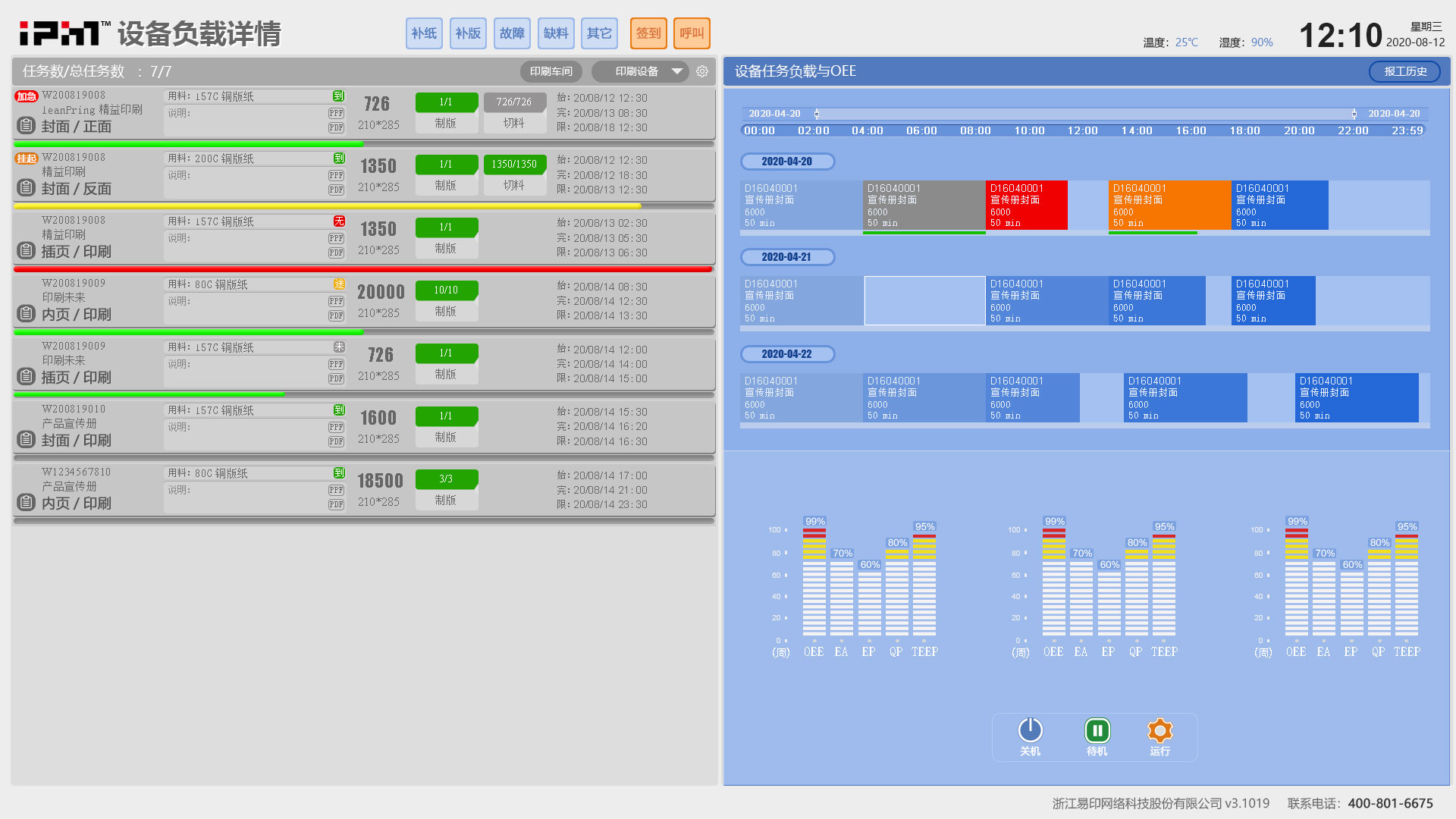The height and width of the screenshot is (819, 1456).
Task: Open settings gear beside 印刷设备
Action: pyautogui.click(x=702, y=71)
